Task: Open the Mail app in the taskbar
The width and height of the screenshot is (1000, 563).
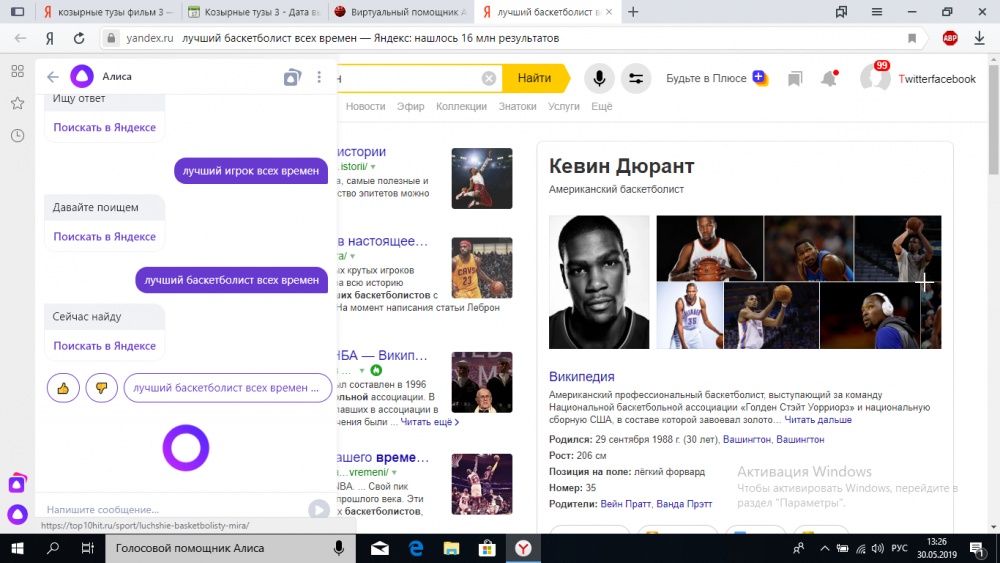Action: (380, 548)
